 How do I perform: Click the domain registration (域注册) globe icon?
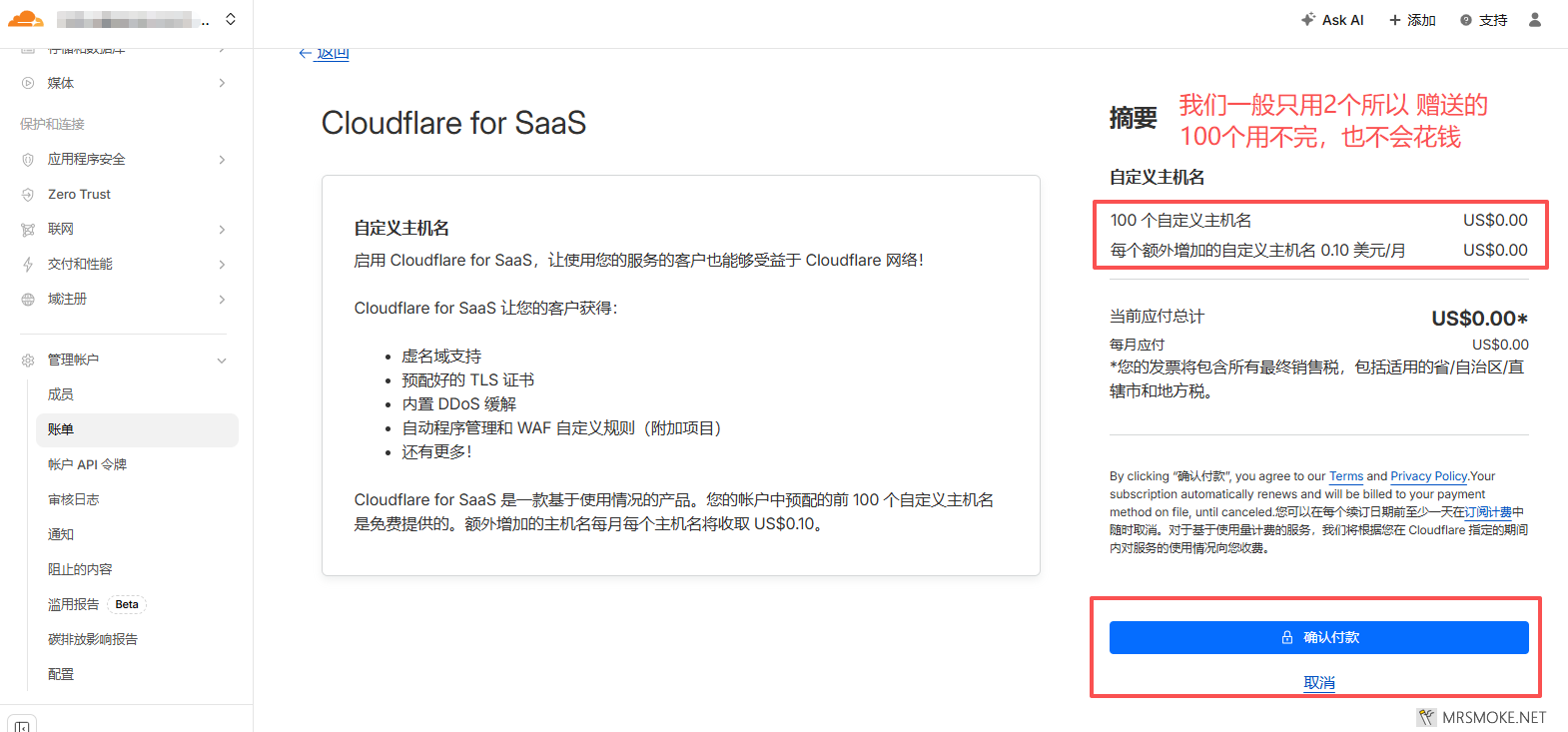[28, 300]
